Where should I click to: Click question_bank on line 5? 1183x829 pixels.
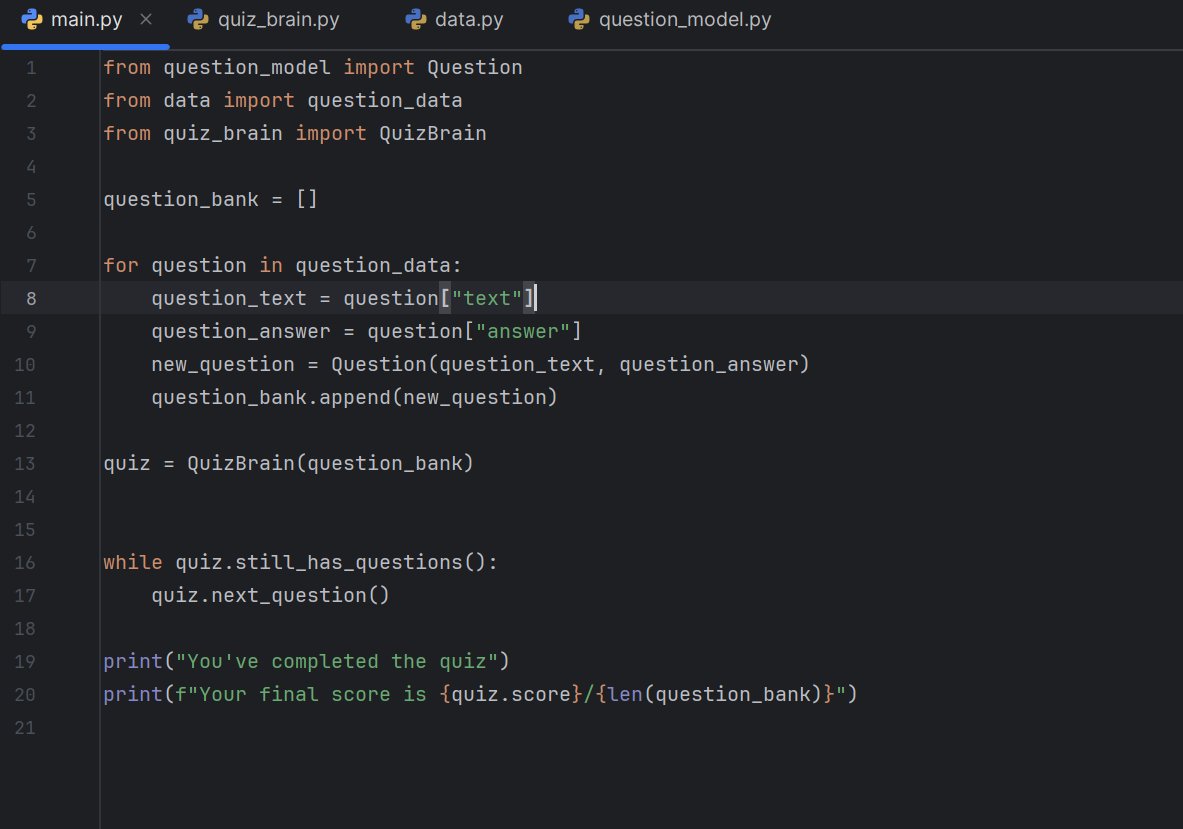click(181, 199)
